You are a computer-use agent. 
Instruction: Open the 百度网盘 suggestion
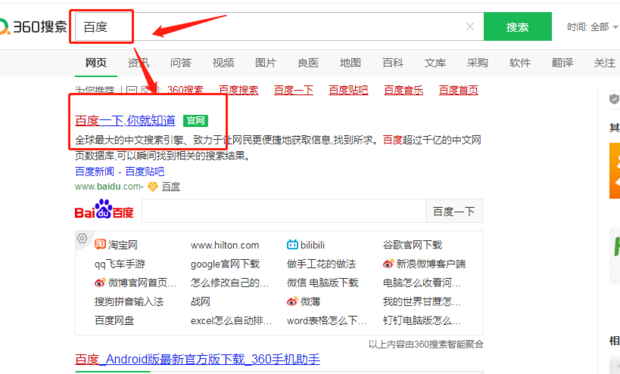(114, 320)
